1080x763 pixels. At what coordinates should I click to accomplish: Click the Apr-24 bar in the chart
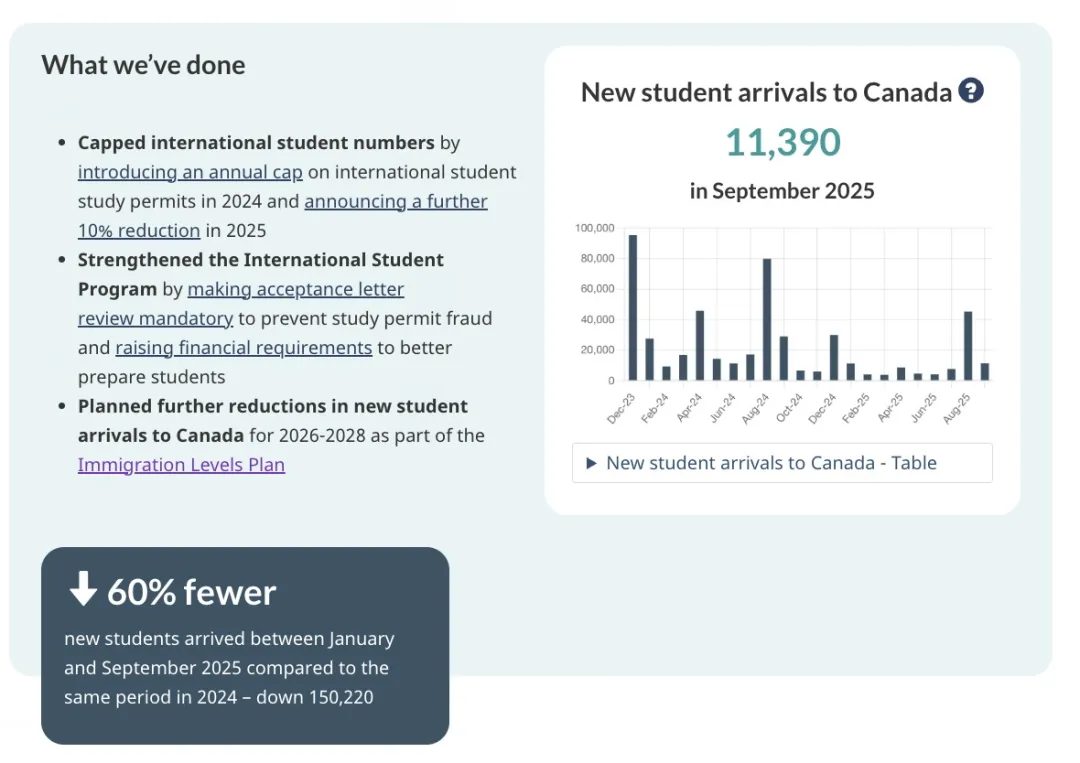(x=700, y=346)
